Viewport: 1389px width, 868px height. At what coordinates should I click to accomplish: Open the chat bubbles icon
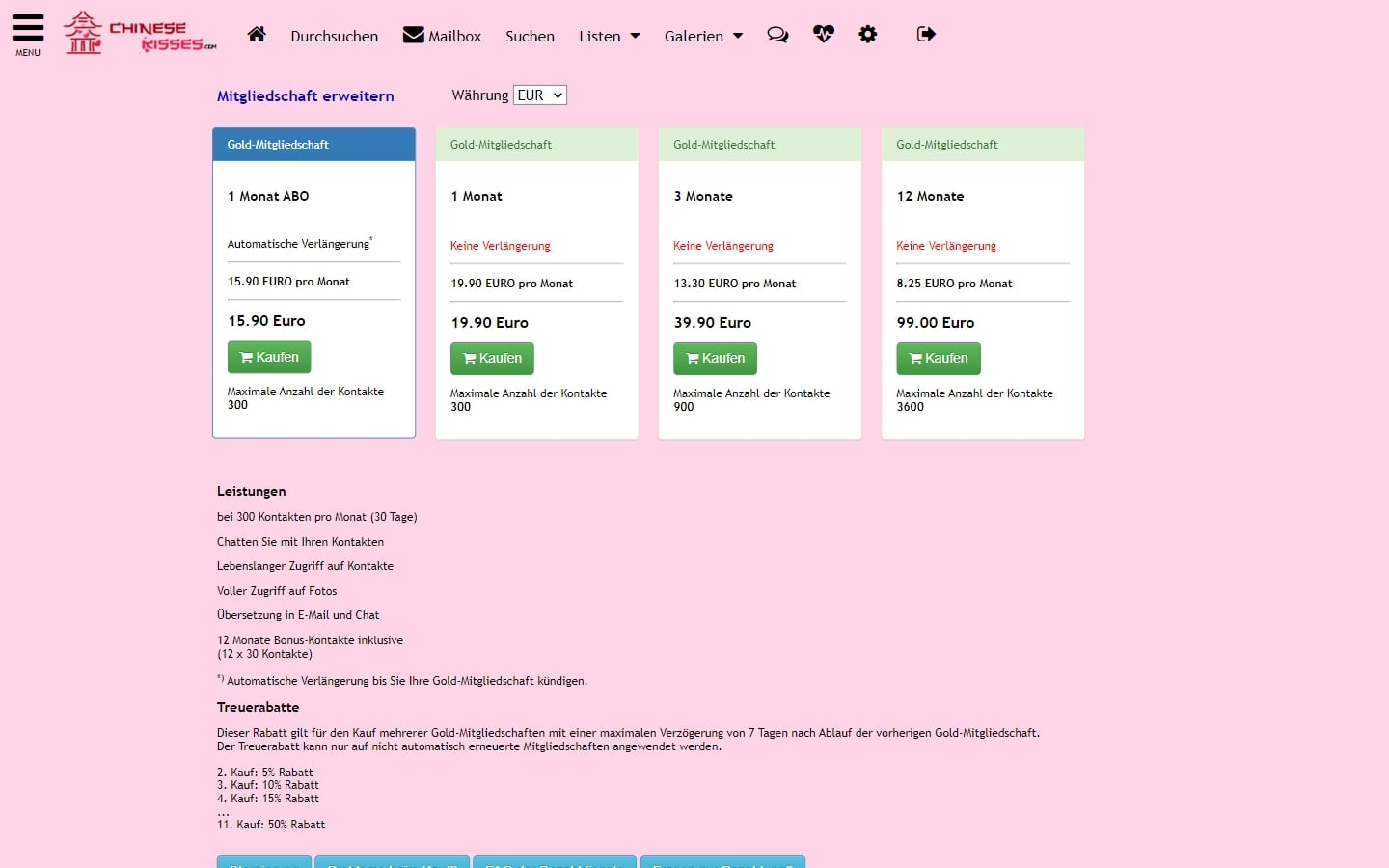(777, 35)
